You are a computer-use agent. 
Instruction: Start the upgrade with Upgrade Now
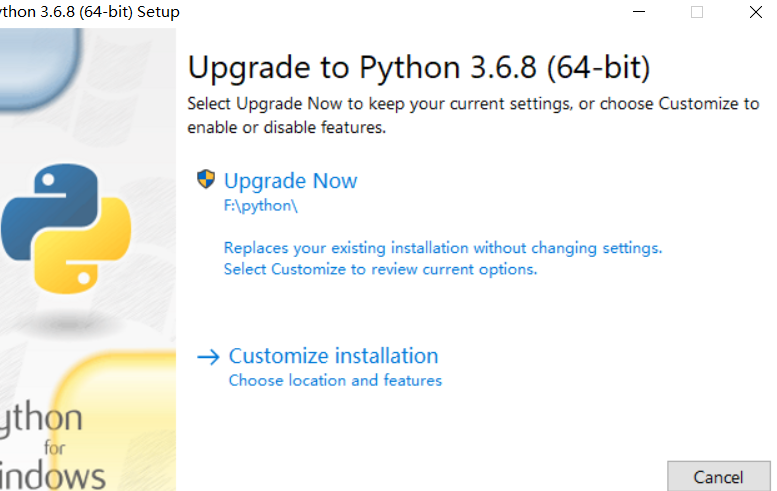click(290, 181)
